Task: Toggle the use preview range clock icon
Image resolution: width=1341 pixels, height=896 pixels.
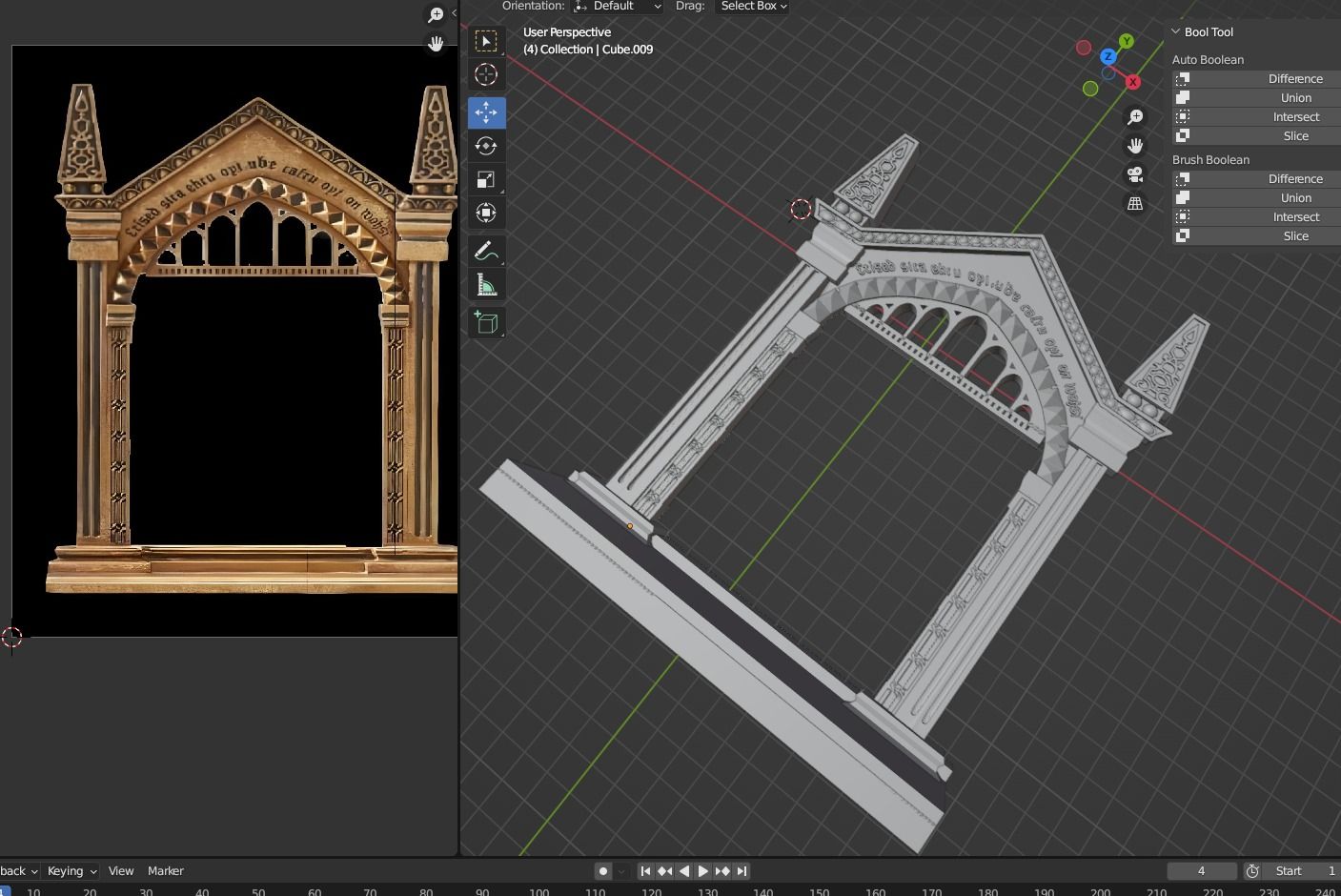Action: (x=1253, y=871)
